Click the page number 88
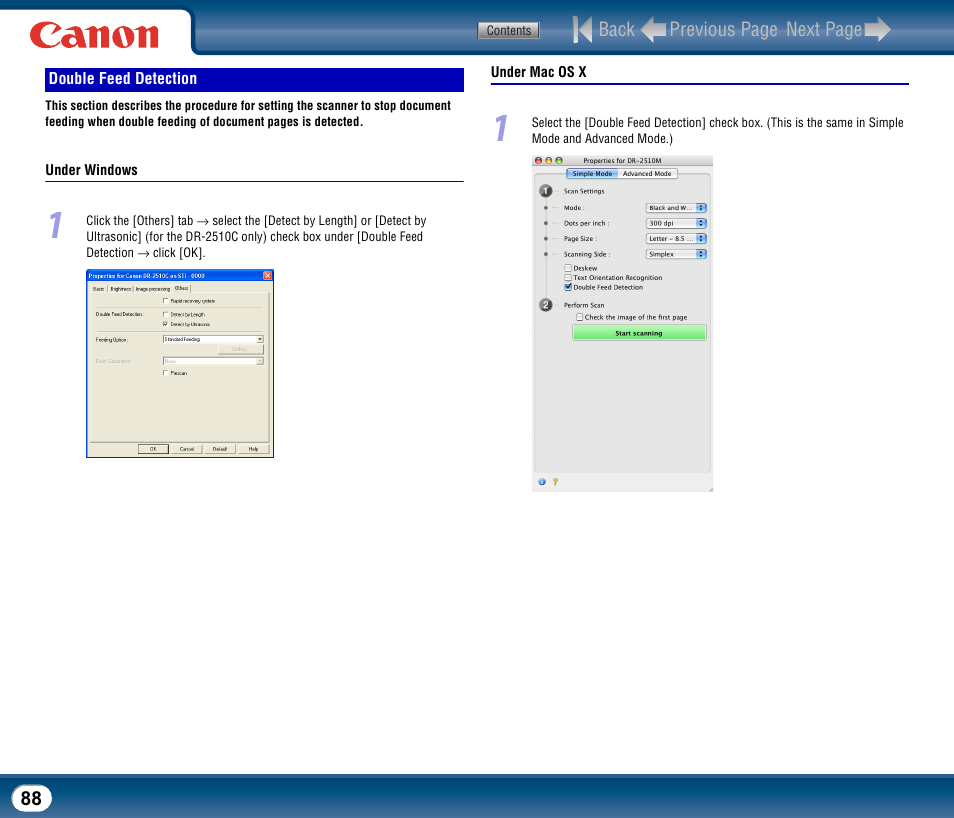 pyautogui.click(x=32, y=798)
